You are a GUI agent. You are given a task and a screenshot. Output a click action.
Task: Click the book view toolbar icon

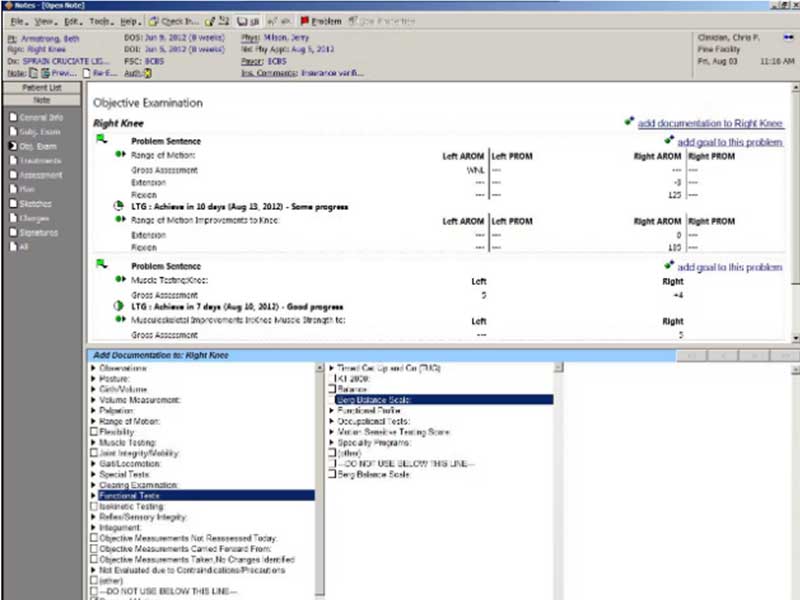pos(242,21)
